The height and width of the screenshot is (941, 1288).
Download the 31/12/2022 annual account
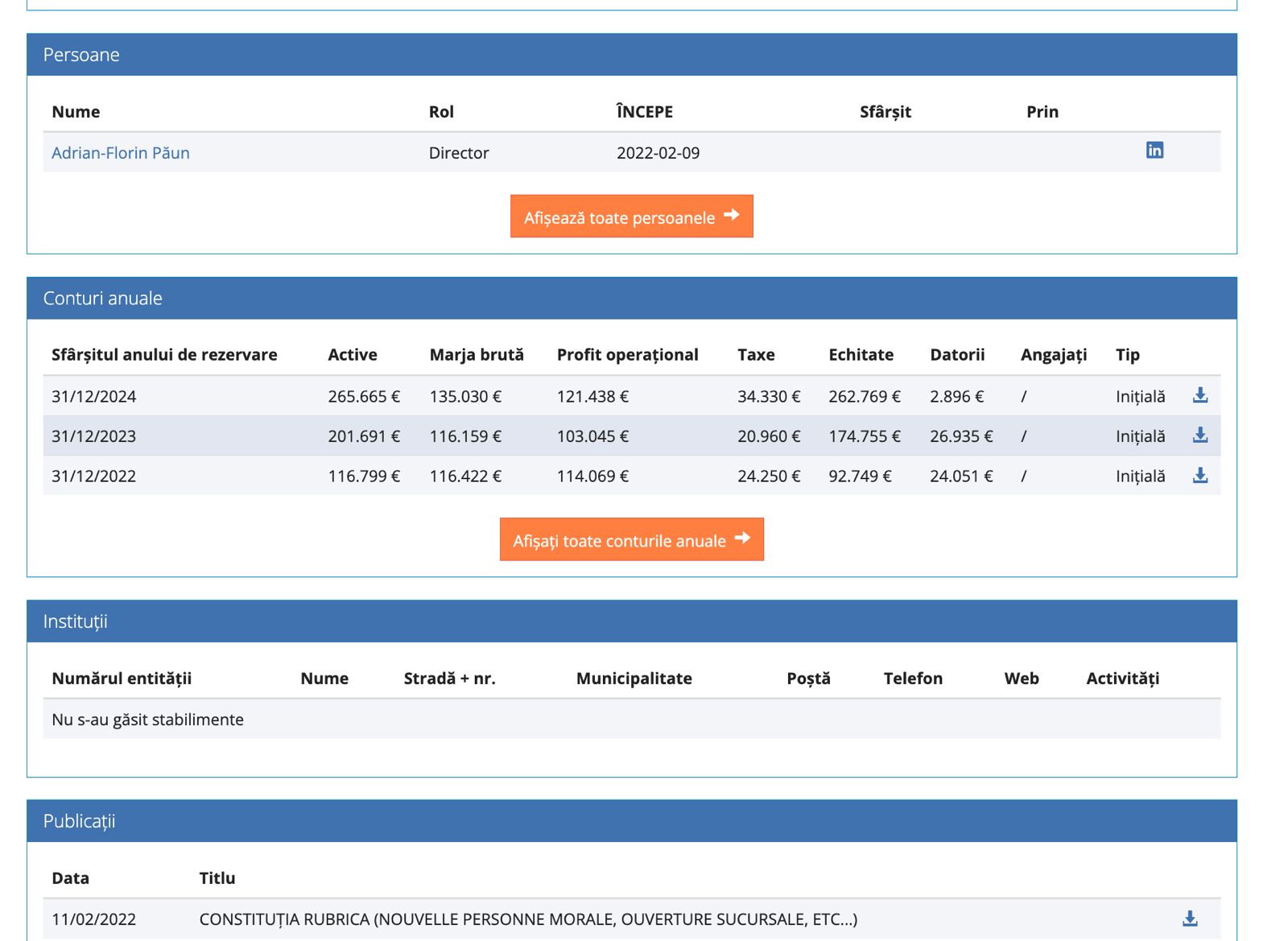[x=1199, y=476]
